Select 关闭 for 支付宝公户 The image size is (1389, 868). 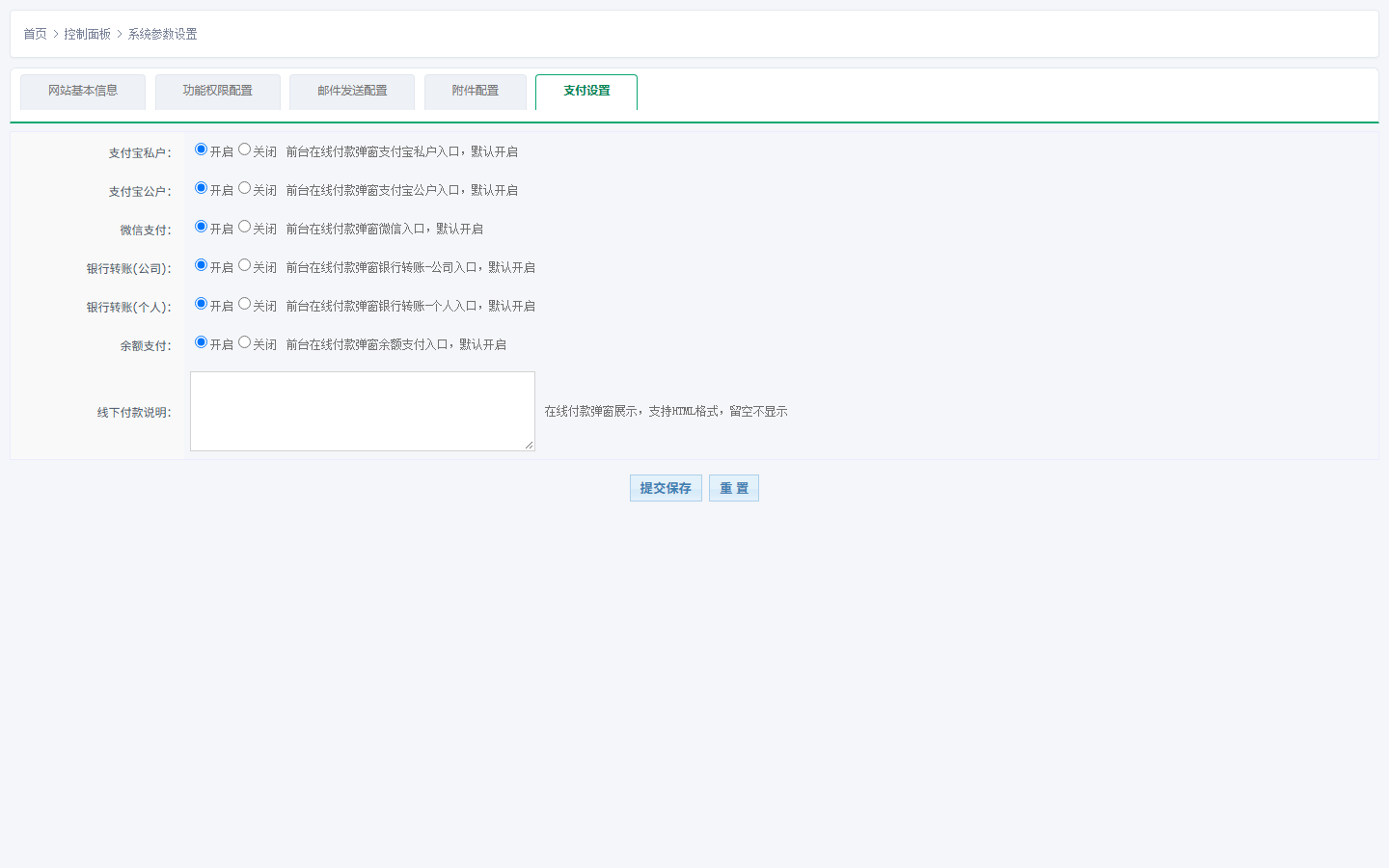pos(244,188)
